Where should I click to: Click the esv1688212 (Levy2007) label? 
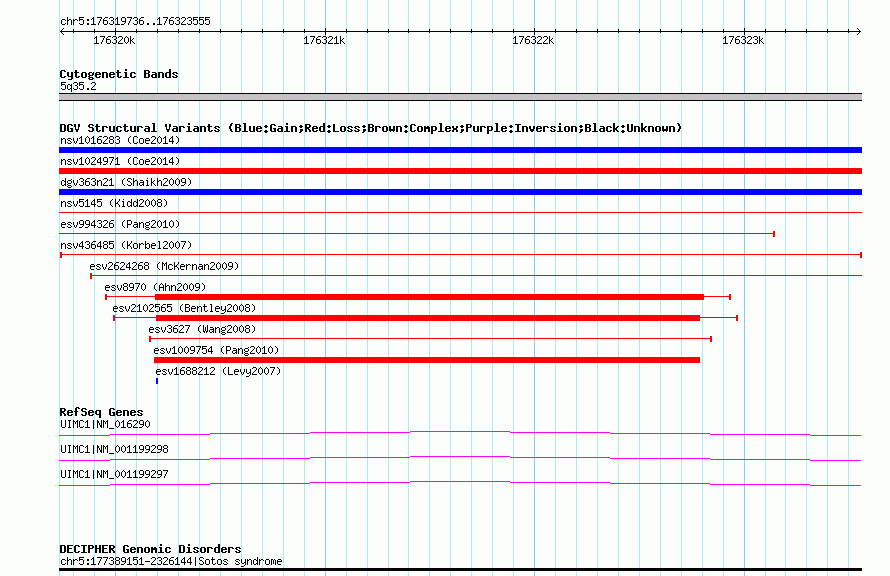(x=218, y=371)
